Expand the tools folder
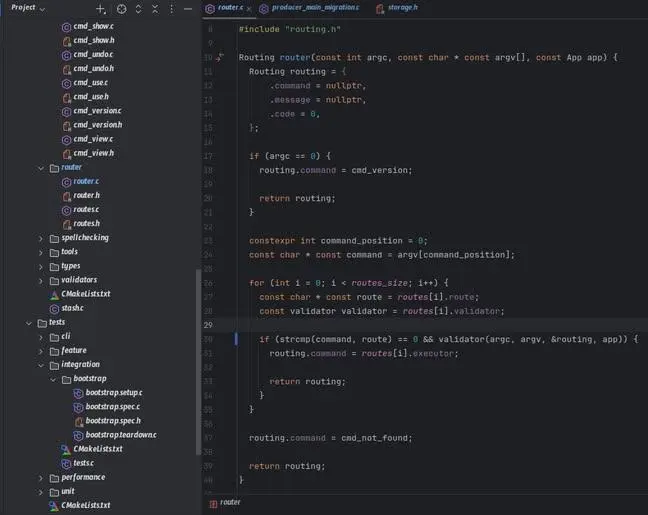Image resolution: width=648 pixels, height=515 pixels. click(41, 252)
